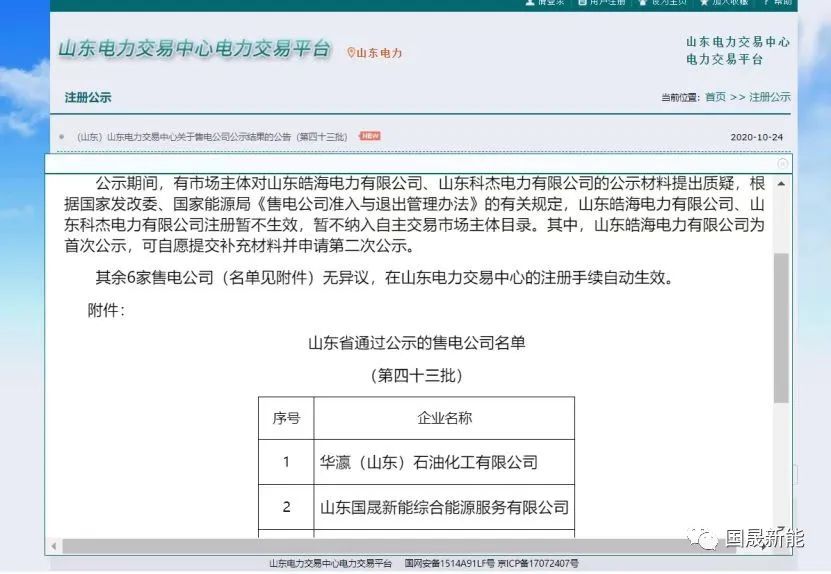Click the location pin icon beside 山东电力
Screen dimensions: 831x574
[x=351, y=52]
